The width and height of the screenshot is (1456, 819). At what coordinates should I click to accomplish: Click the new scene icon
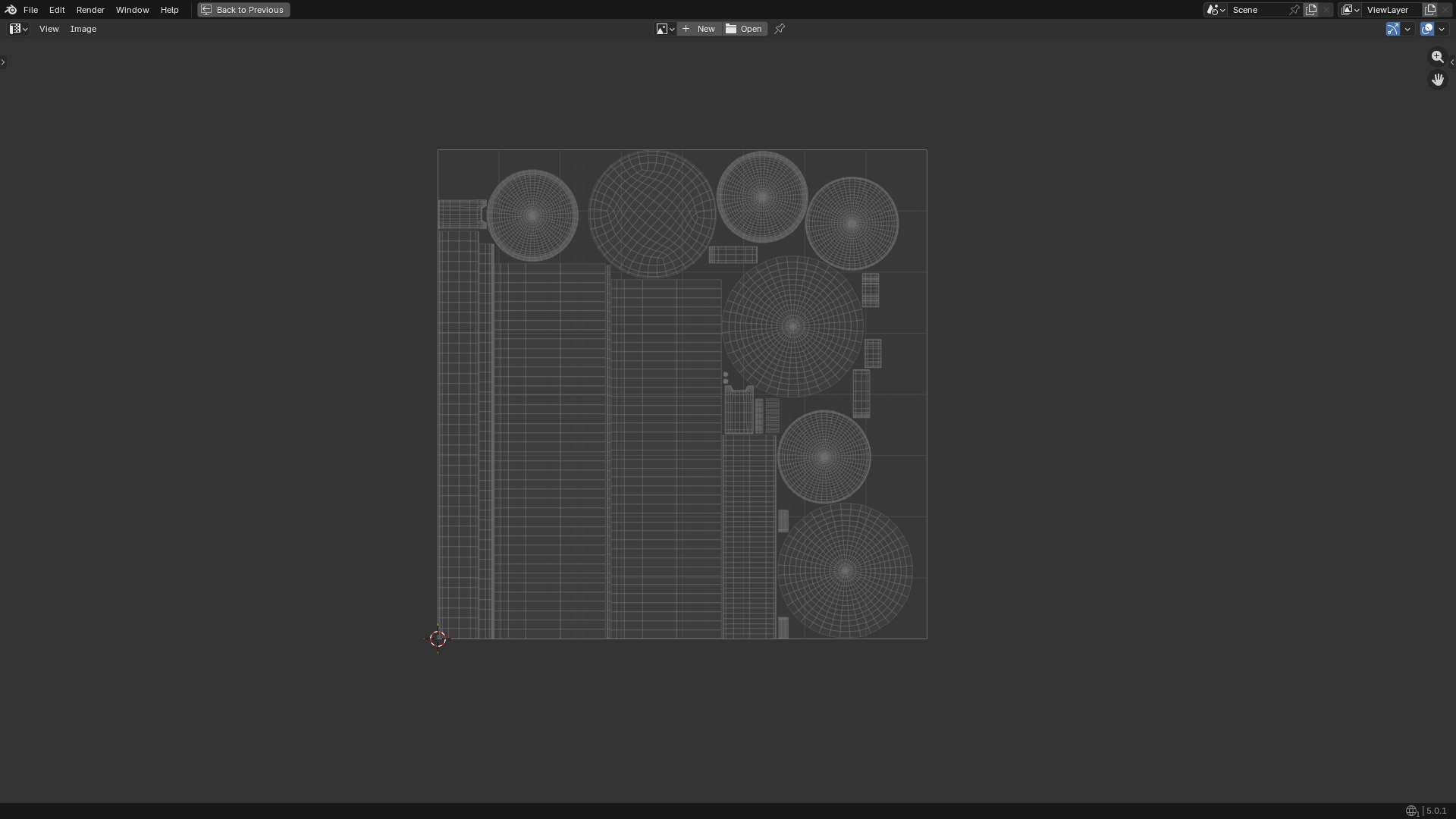coord(1311,10)
